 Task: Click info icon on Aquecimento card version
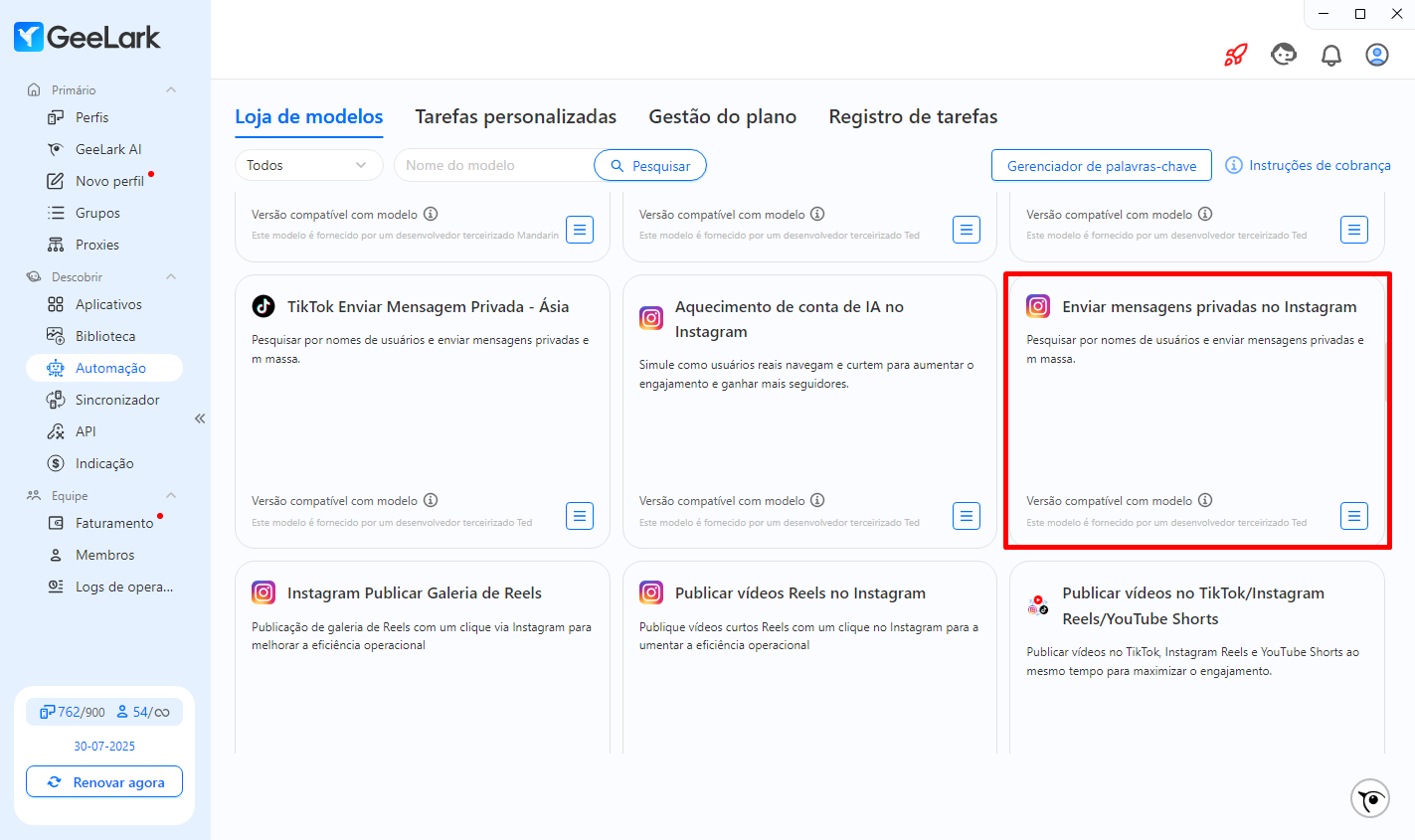point(817,500)
